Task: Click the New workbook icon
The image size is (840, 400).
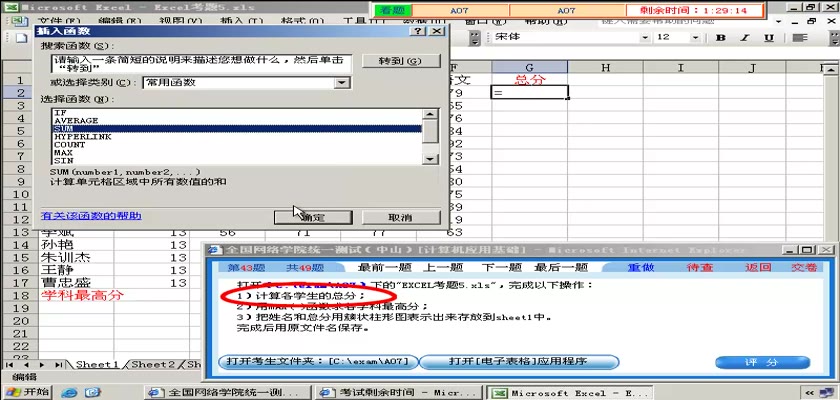Action: (21, 38)
